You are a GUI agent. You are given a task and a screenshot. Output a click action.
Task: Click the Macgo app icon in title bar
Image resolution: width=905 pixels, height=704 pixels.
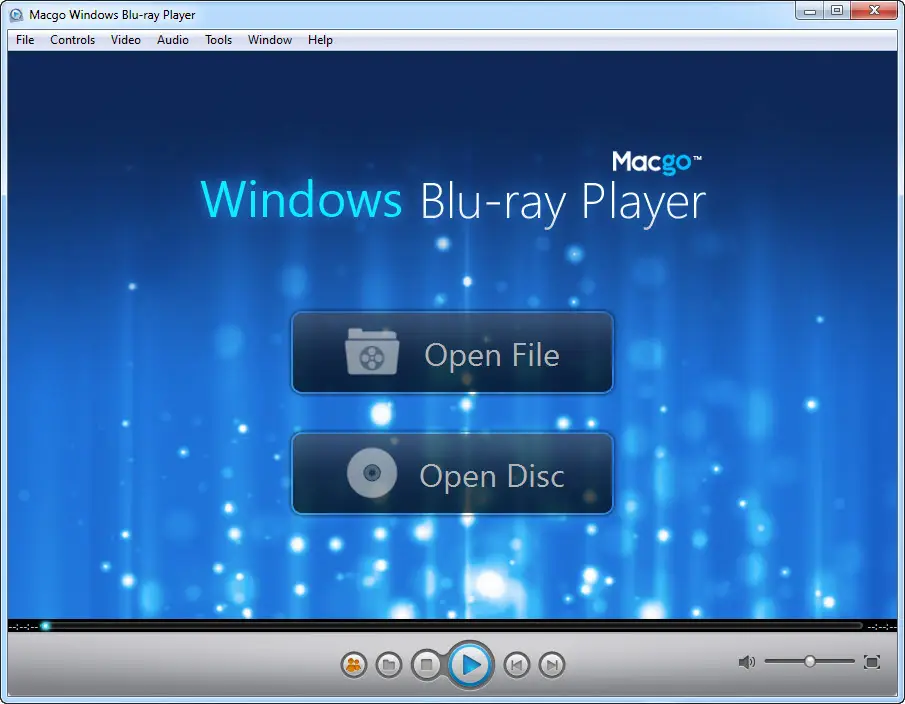pyautogui.click(x=17, y=15)
